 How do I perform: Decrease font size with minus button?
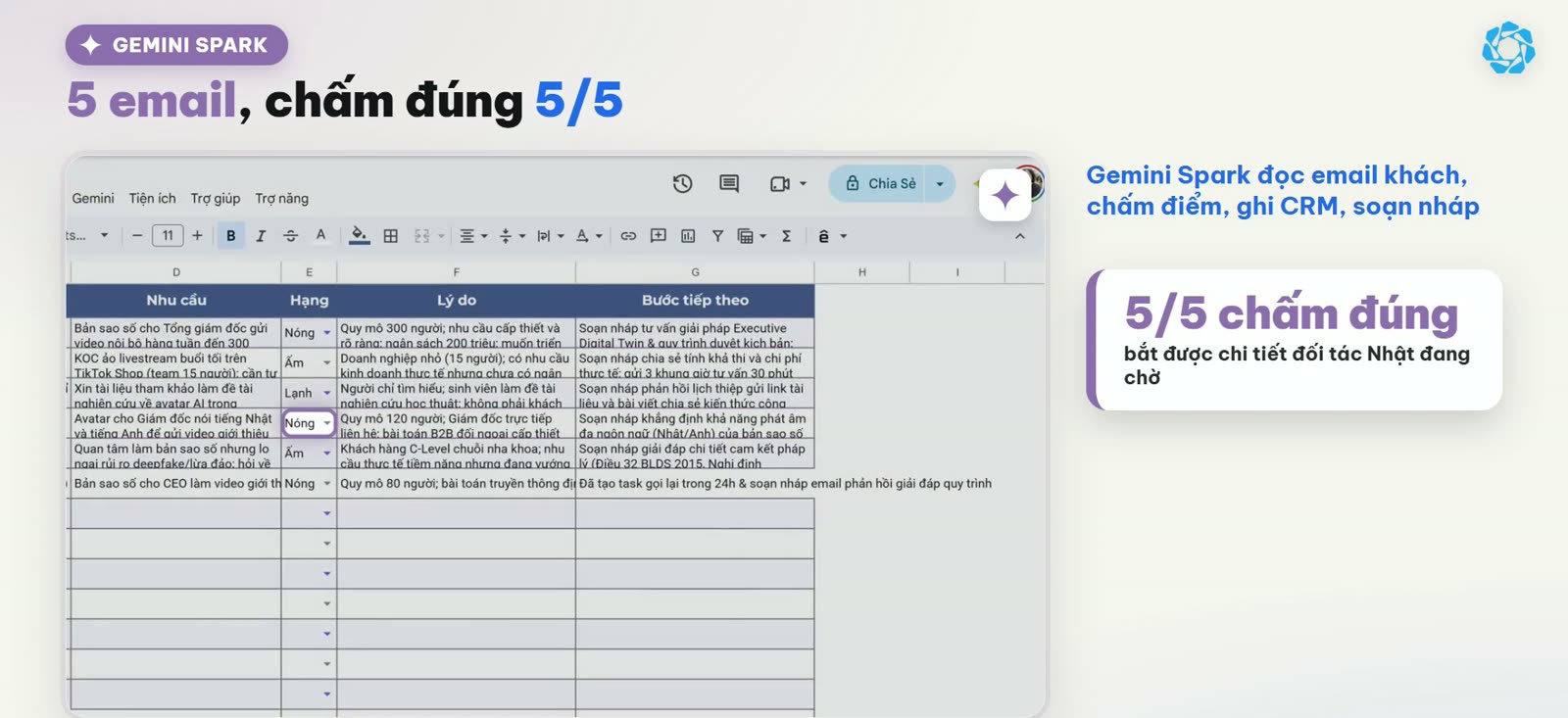tap(137, 235)
